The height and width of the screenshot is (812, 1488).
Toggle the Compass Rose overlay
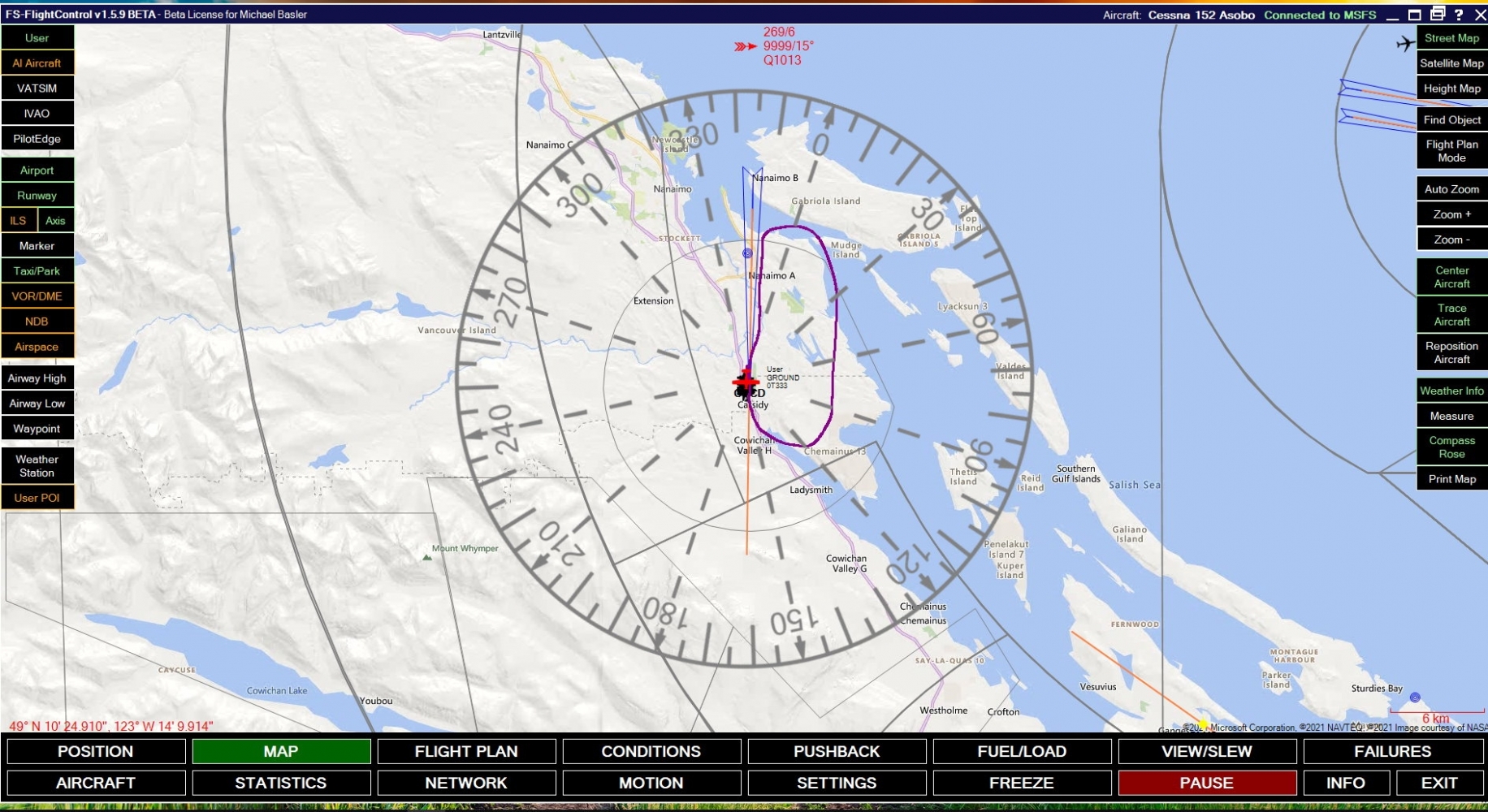click(x=1452, y=447)
